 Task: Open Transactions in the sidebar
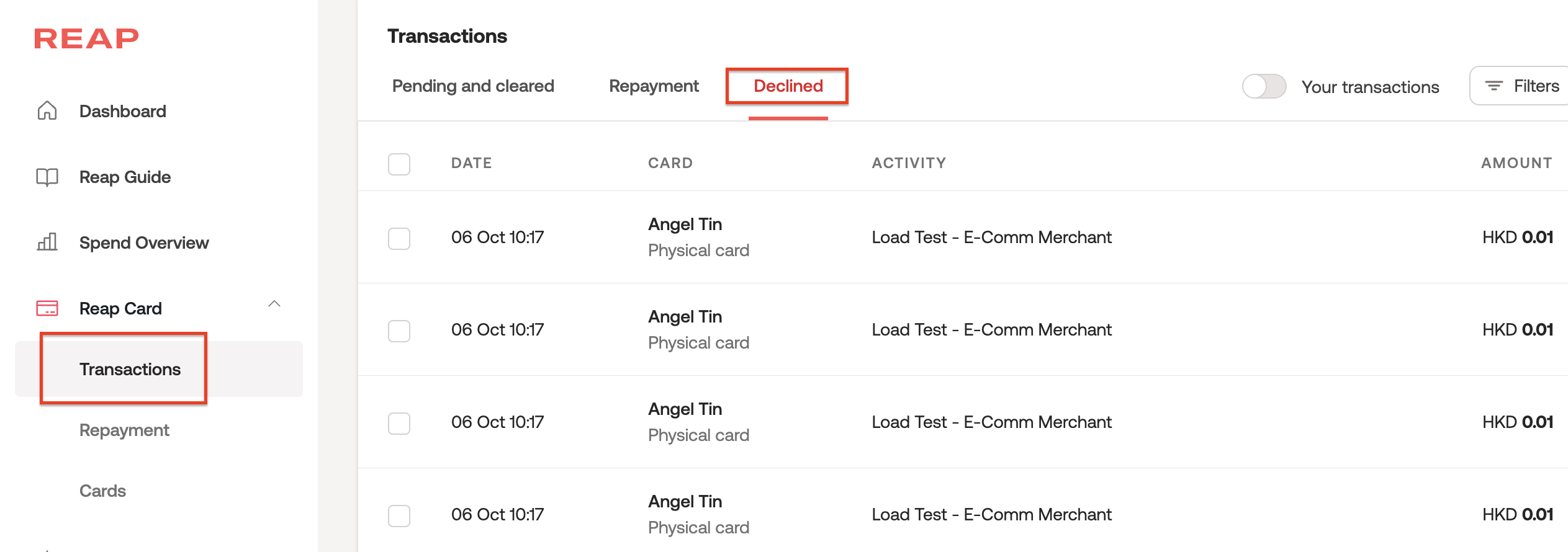pyautogui.click(x=130, y=369)
